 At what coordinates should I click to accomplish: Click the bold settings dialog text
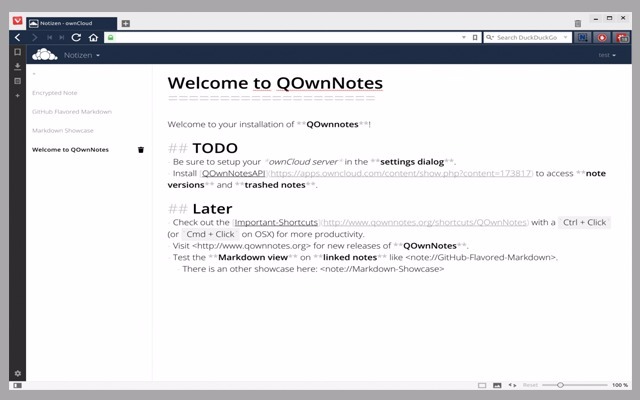point(412,162)
